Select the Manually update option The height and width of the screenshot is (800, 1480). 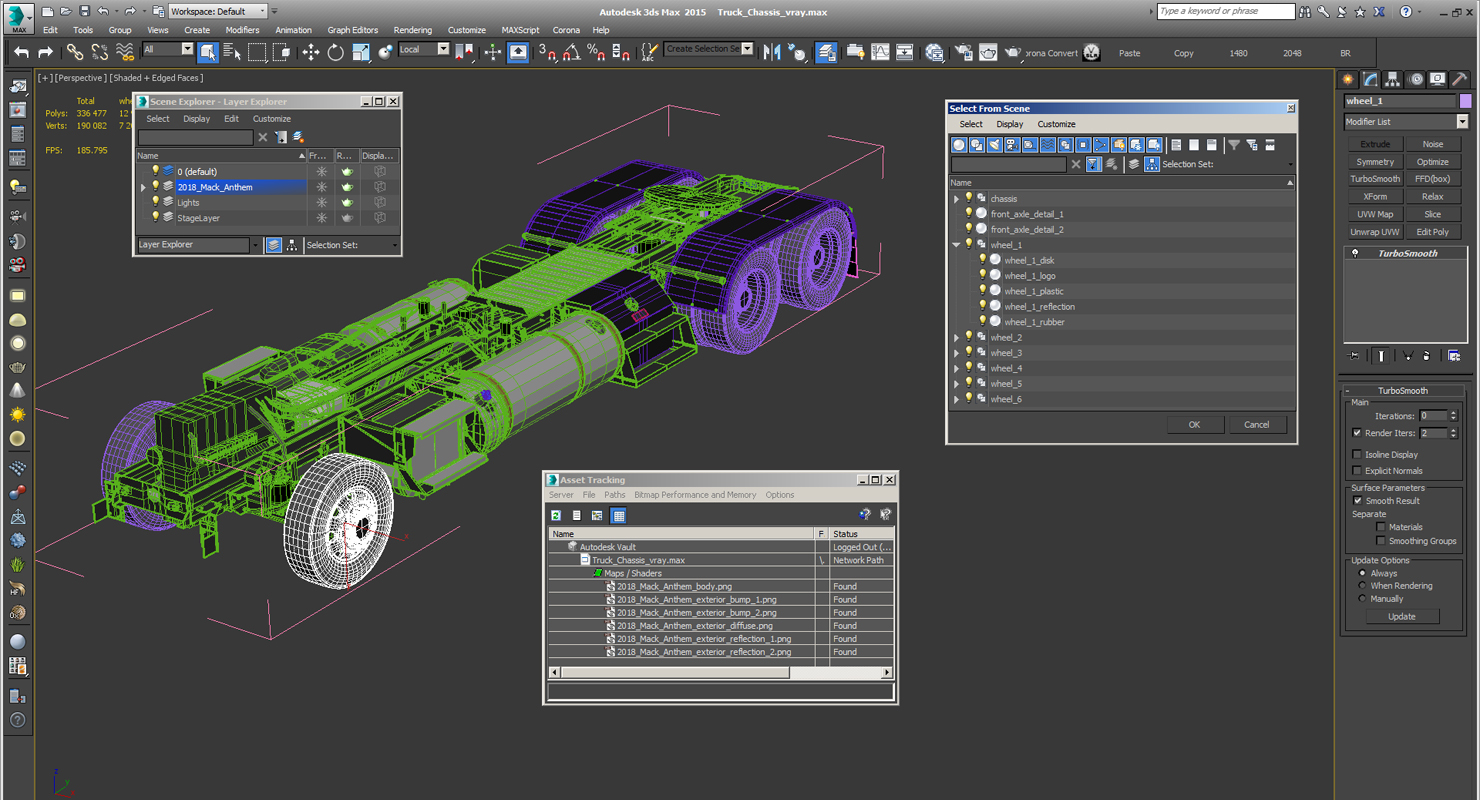[x=1362, y=599]
